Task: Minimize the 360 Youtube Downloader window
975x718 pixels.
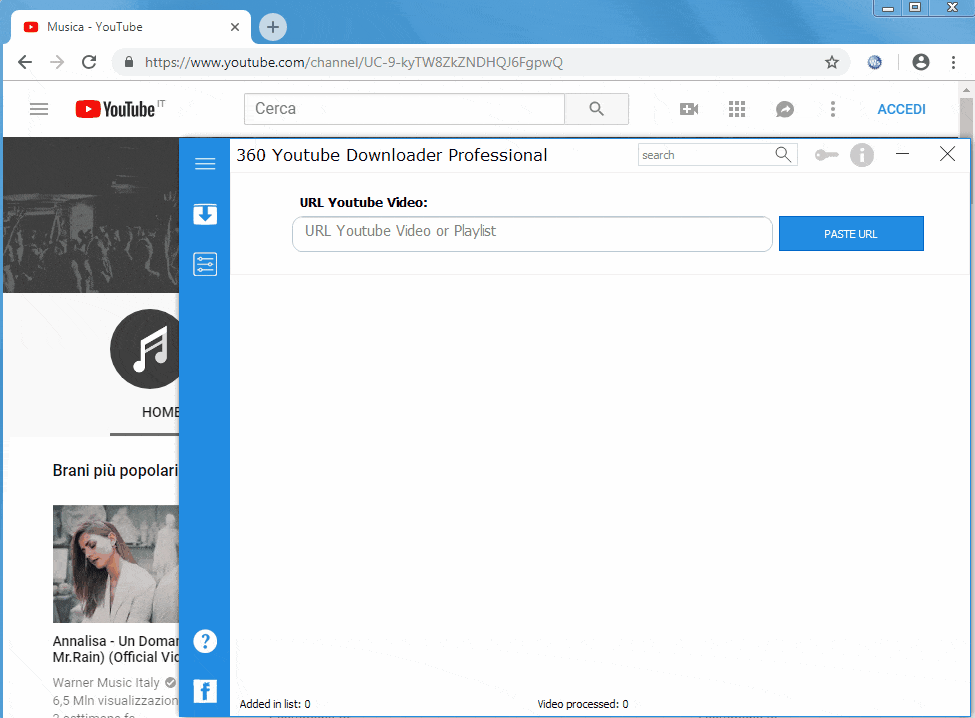Action: point(902,154)
